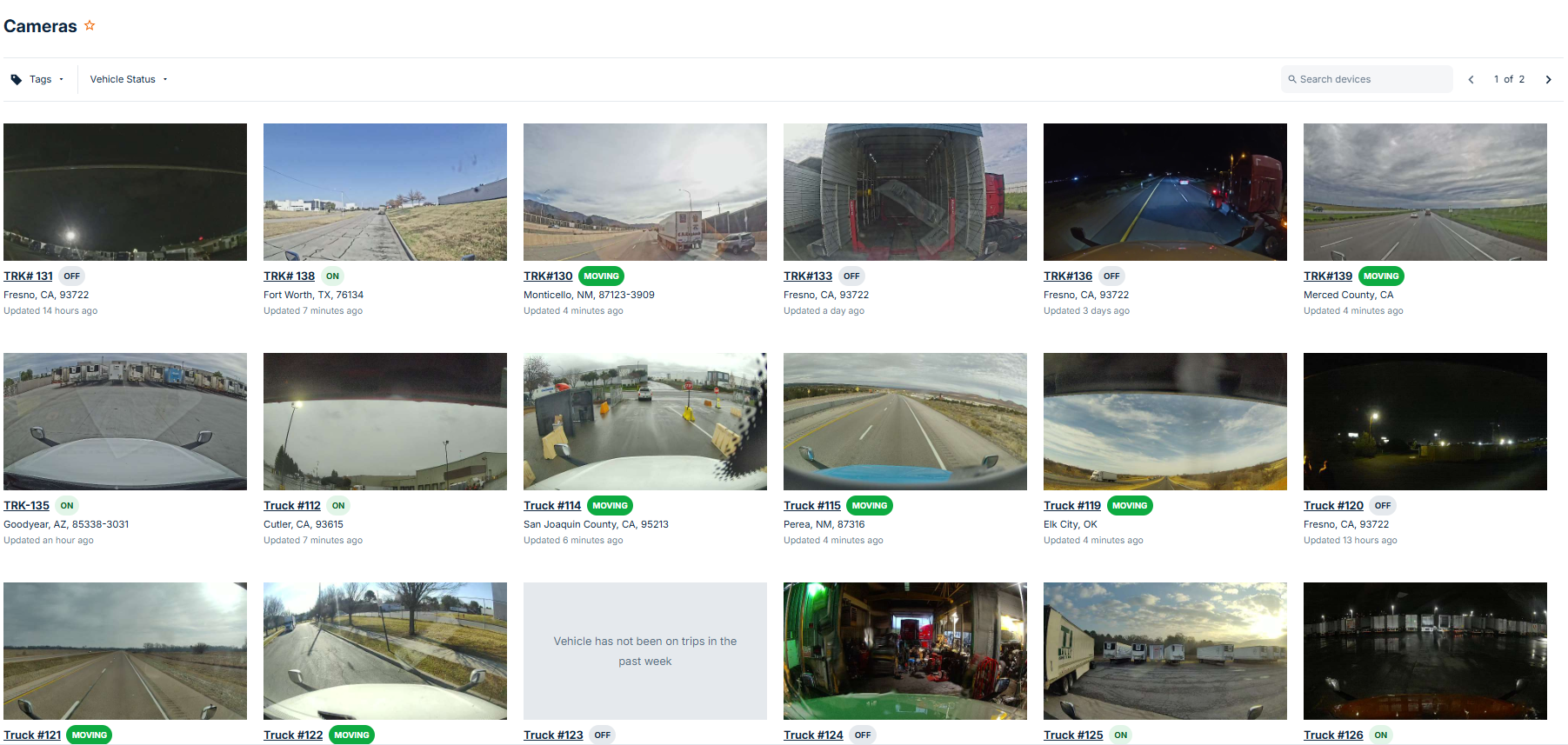Go to previous page of cameras

pos(1471,80)
